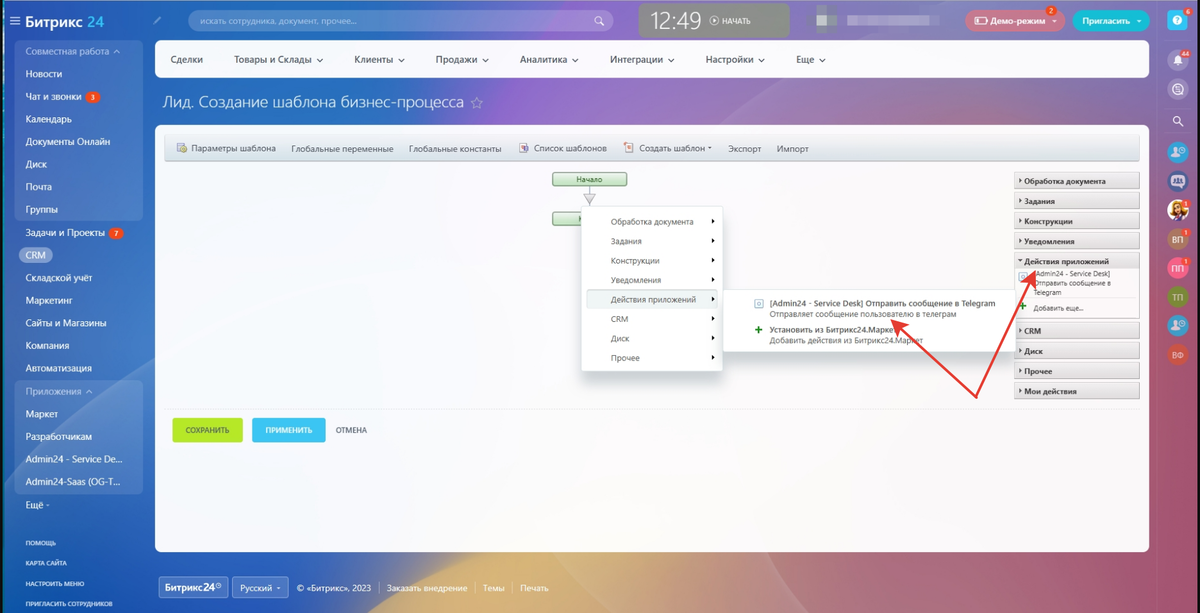
Task: Expand Уведомления panel section
Action: [1077, 241]
